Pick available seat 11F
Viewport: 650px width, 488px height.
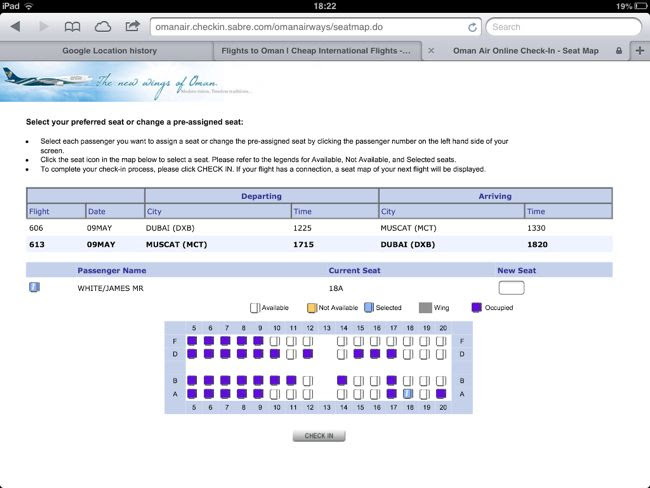(x=291, y=341)
